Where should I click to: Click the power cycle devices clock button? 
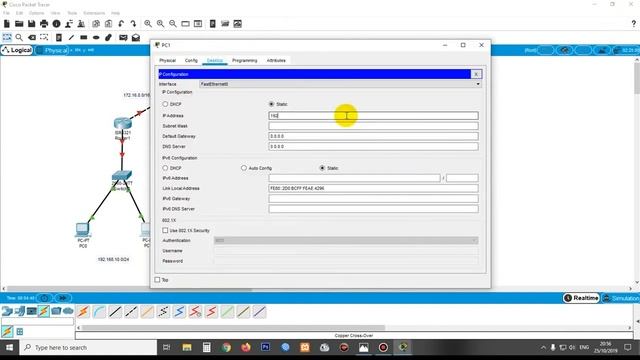pyautogui.click(x=44, y=298)
